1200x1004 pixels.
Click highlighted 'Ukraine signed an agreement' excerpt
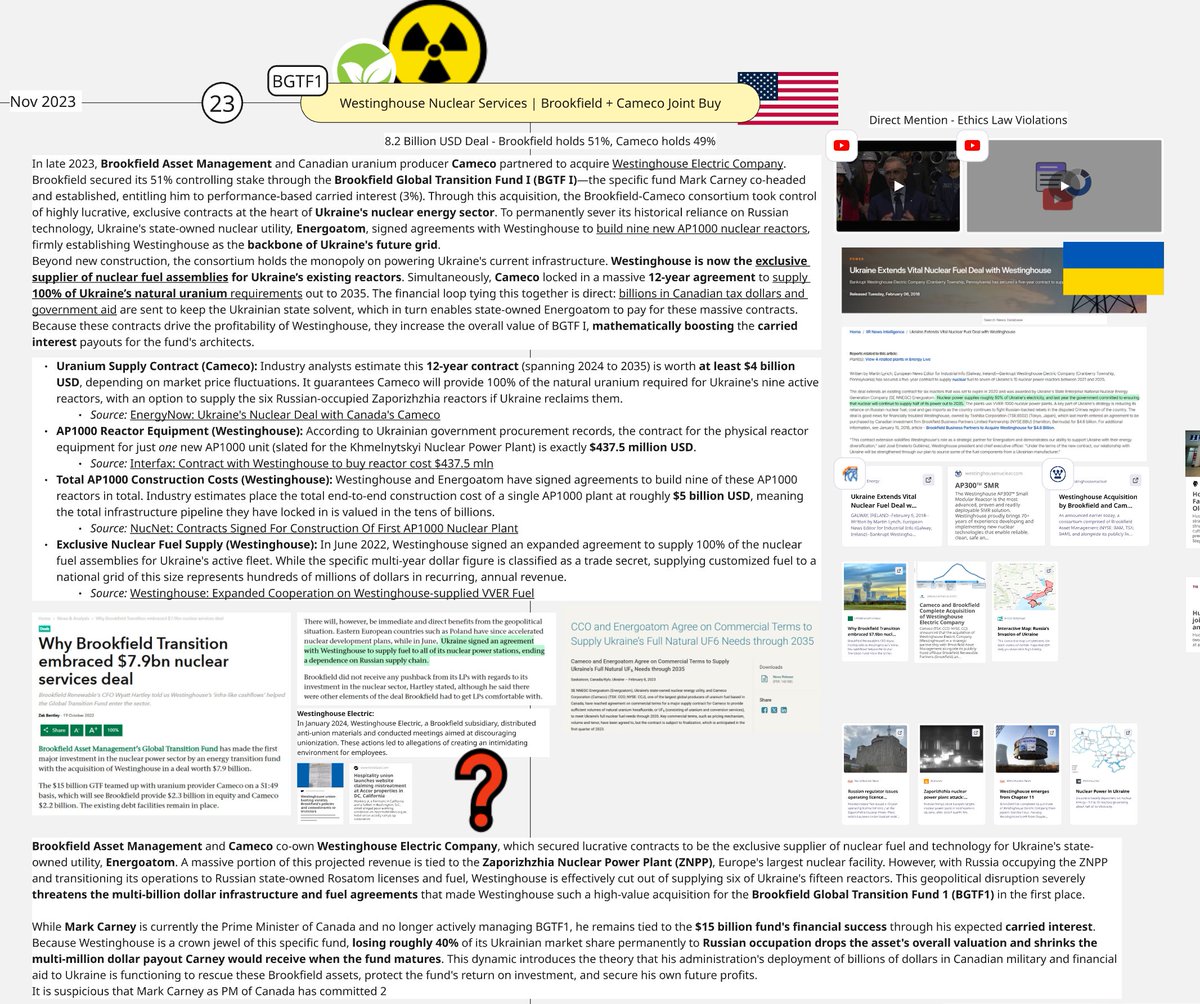pos(422,649)
